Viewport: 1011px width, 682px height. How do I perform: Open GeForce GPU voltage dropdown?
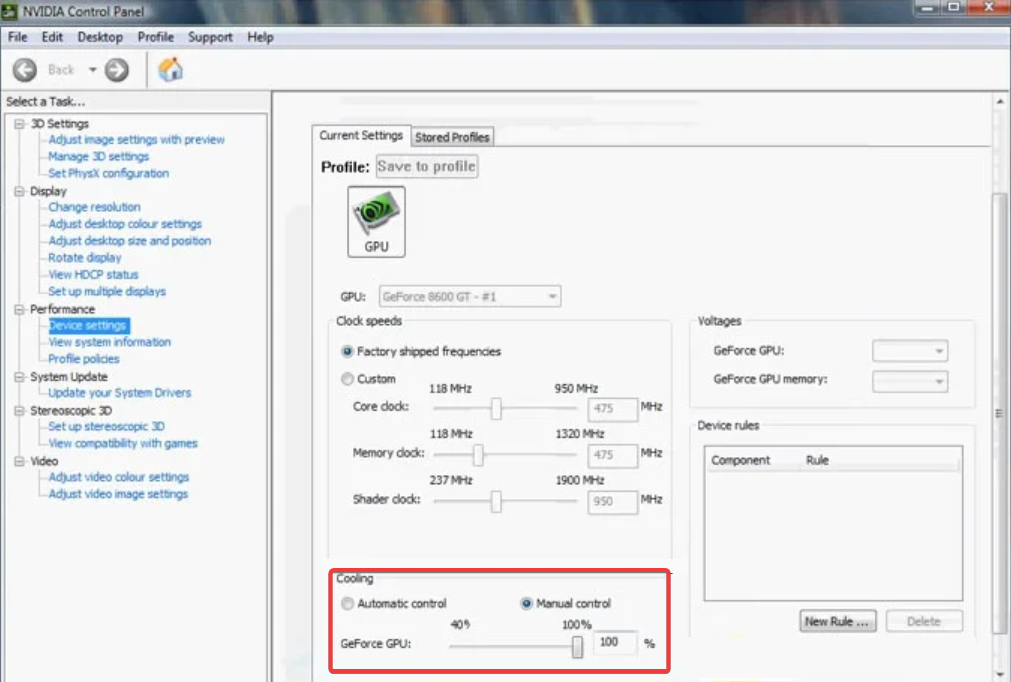point(910,351)
